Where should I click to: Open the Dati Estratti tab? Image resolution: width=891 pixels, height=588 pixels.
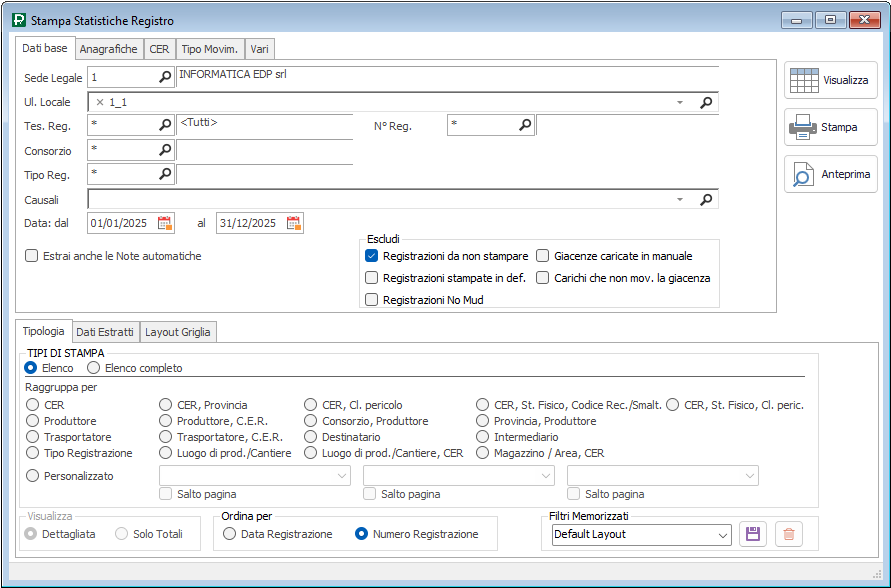[x=105, y=332]
